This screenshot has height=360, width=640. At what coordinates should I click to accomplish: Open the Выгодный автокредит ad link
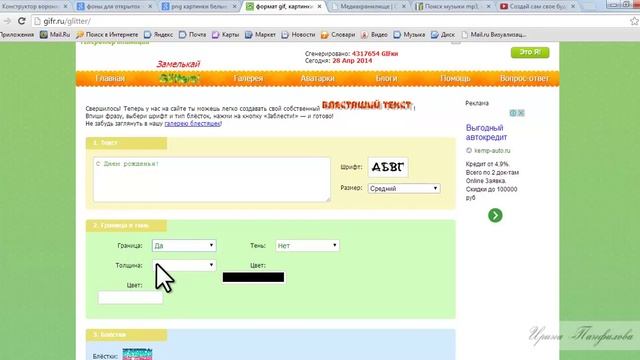point(486,133)
